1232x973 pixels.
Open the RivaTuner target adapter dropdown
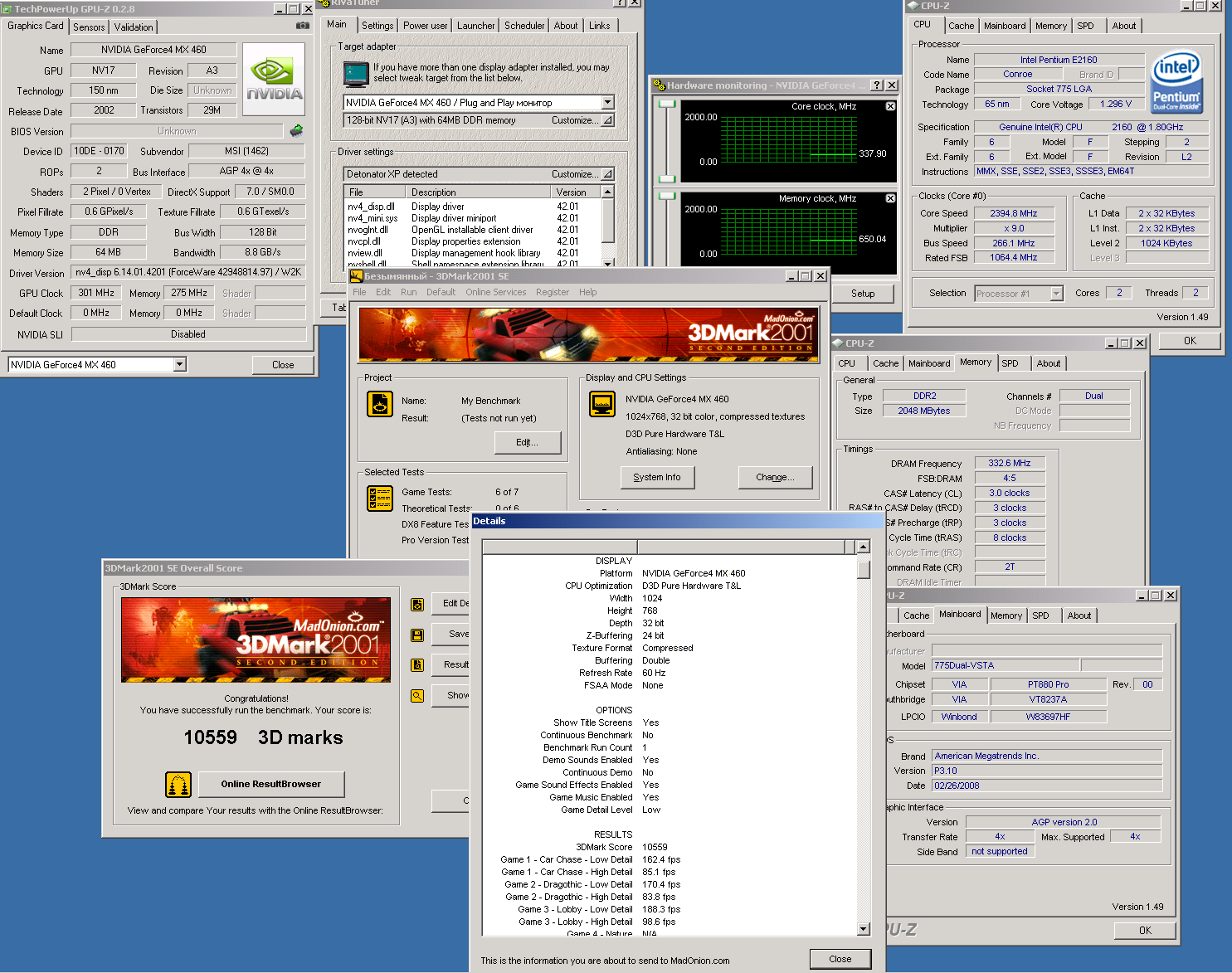pos(607,103)
